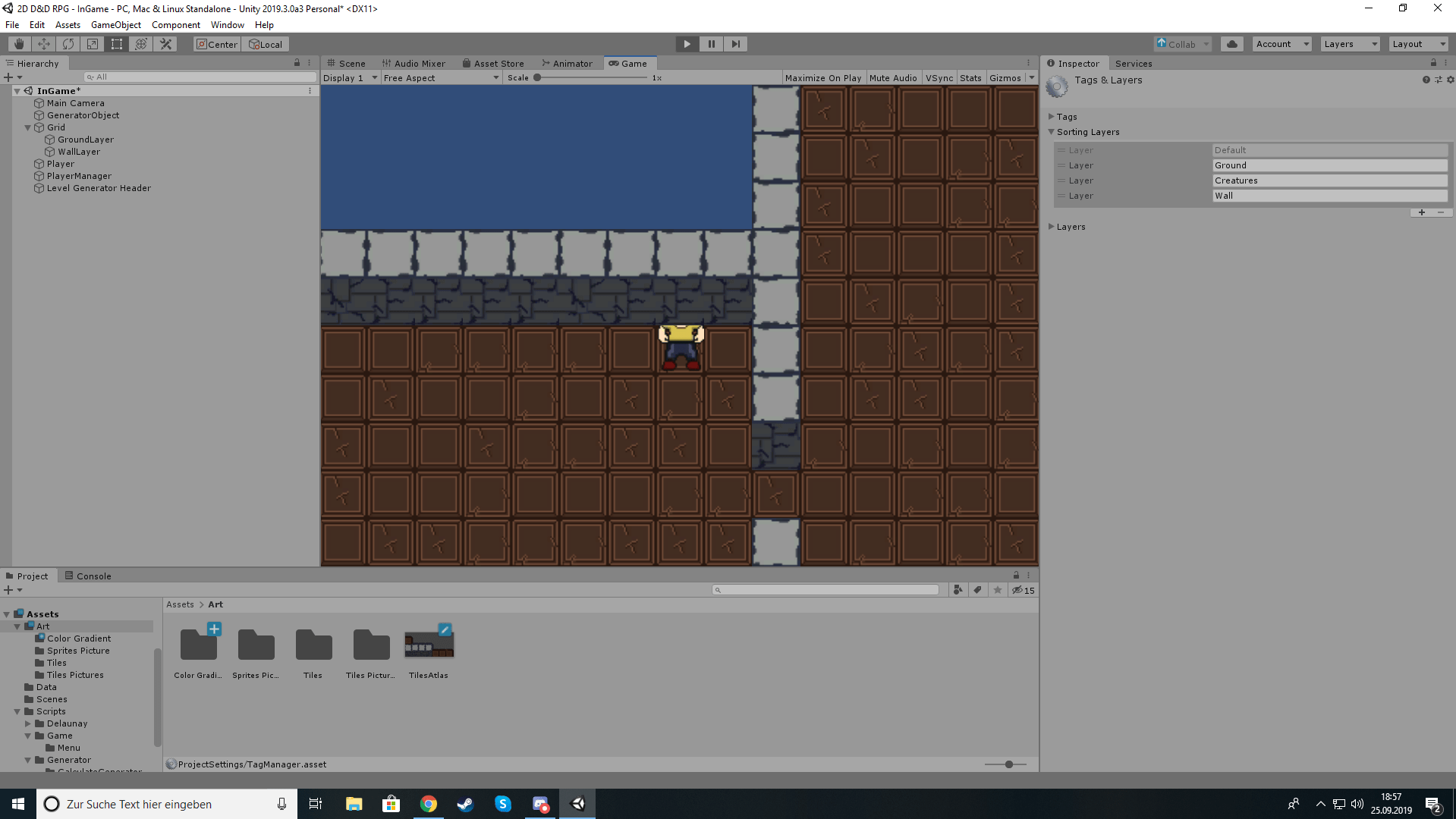Click the plus icon in the Hierarchy panel
This screenshot has width=1456, height=819.
[x=8, y=77]
